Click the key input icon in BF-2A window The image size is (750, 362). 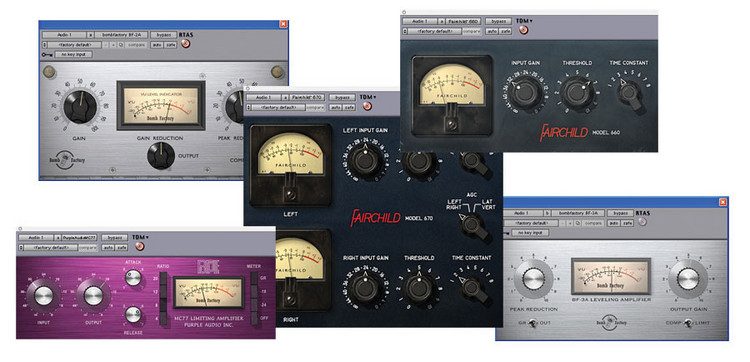[x=47, y=55]
